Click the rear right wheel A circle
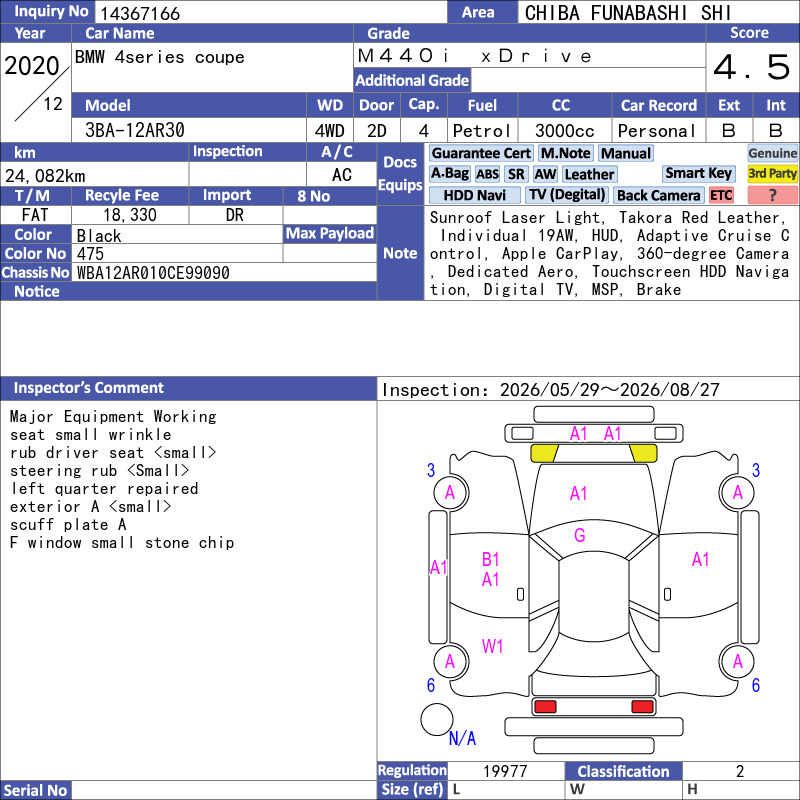The height and width of the screenshot is (800, 800). tap(737, 662)
